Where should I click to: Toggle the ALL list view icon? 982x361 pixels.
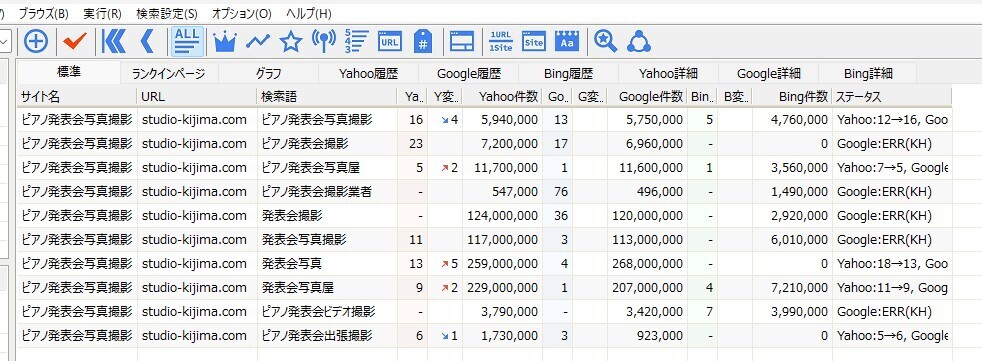(187, 41)
